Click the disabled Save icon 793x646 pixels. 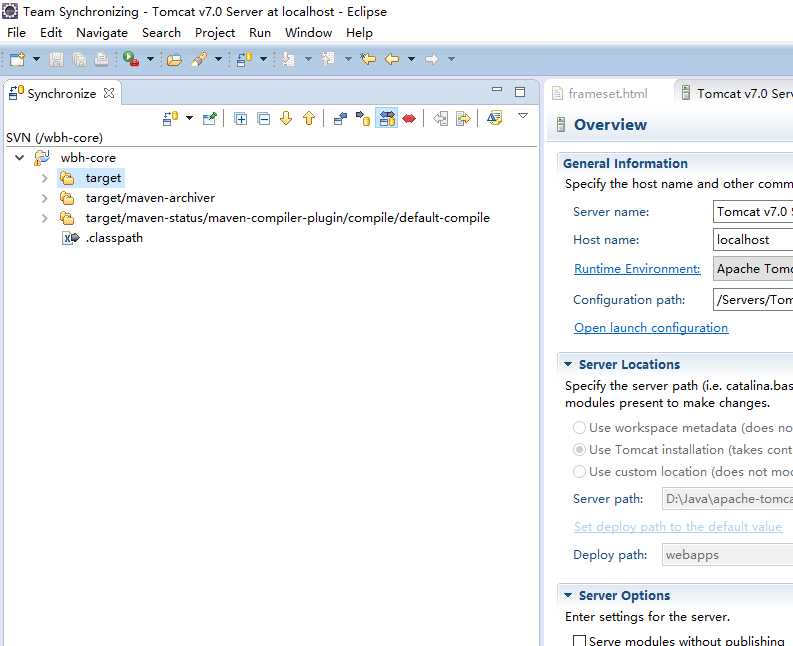click(x=56, y=59)
